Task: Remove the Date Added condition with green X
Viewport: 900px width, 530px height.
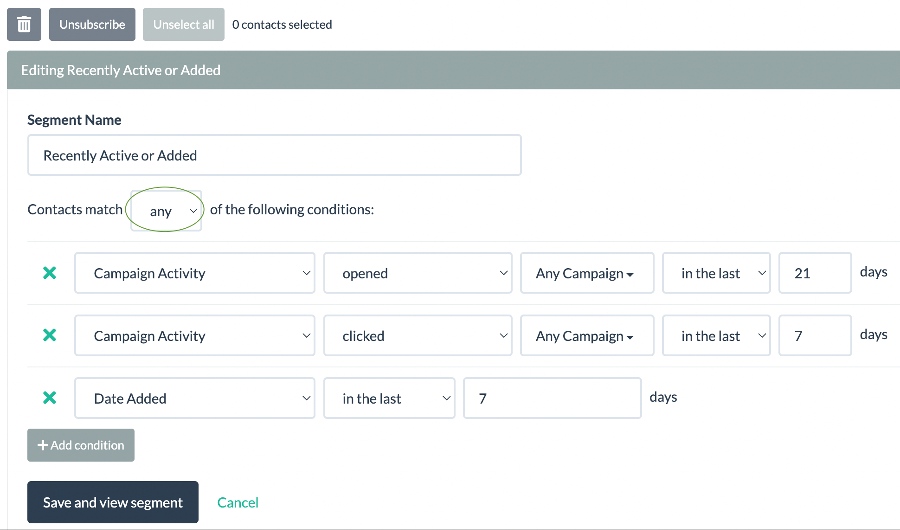Action: tap(50, 397)
